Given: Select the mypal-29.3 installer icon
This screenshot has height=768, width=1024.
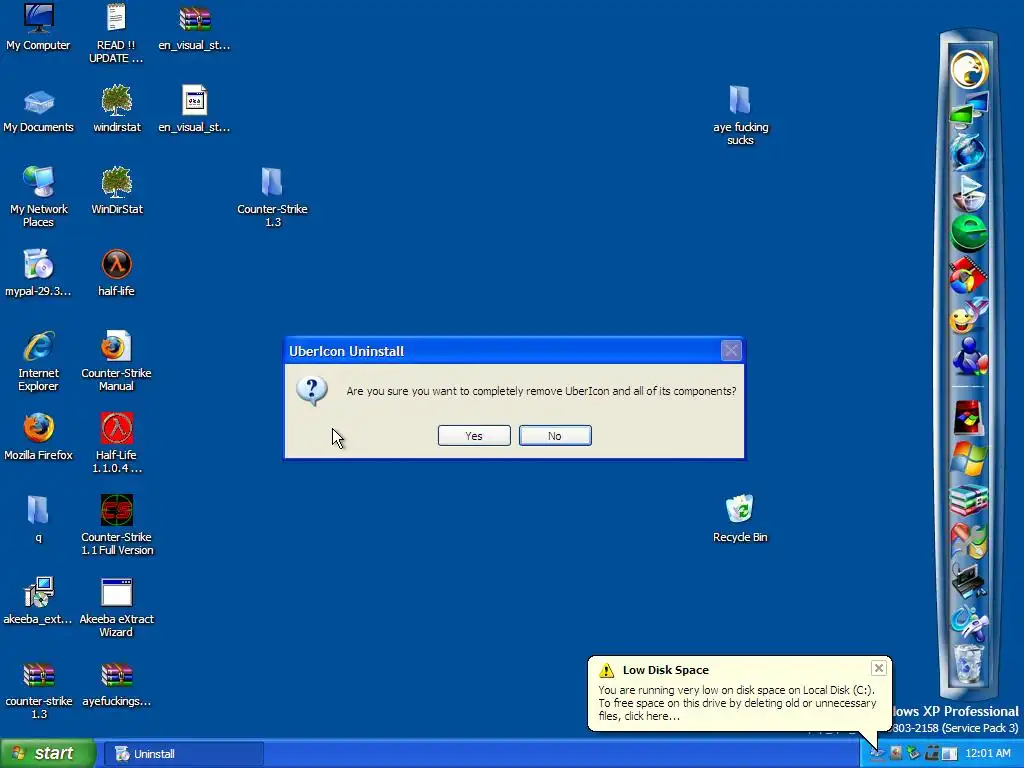Looking at the screenshot, I should [39, 273].
